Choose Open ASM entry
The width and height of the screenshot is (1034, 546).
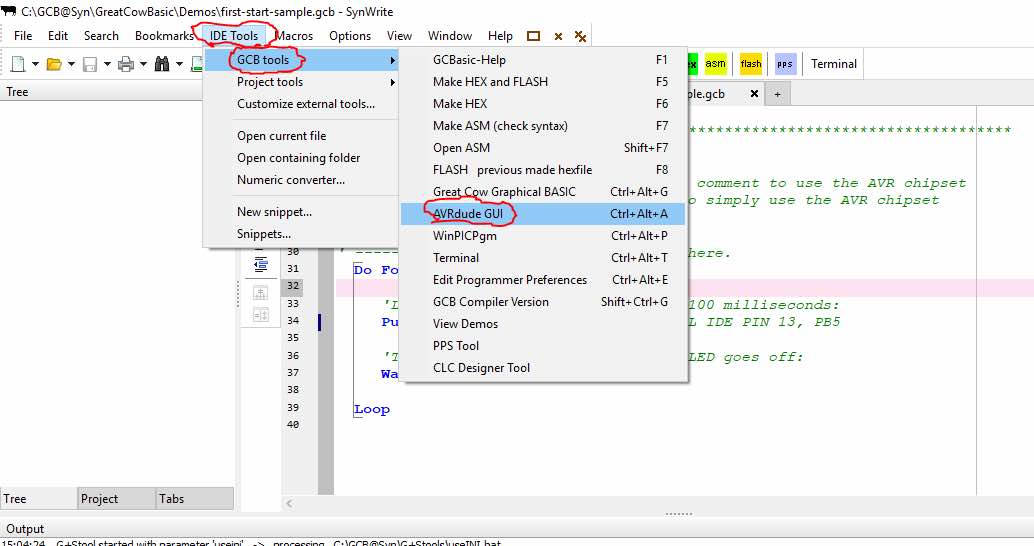click(543, 148)
